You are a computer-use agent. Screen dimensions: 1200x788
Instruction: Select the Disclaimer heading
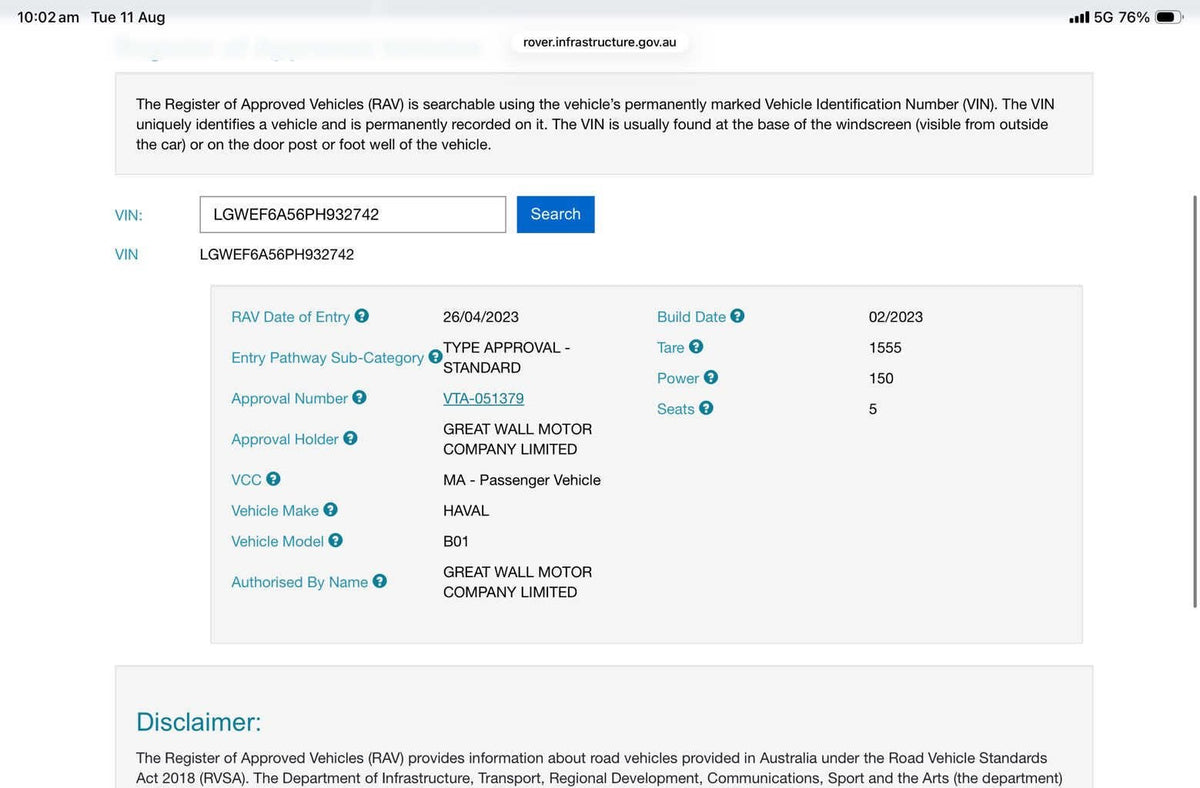(x=199, y=721)
